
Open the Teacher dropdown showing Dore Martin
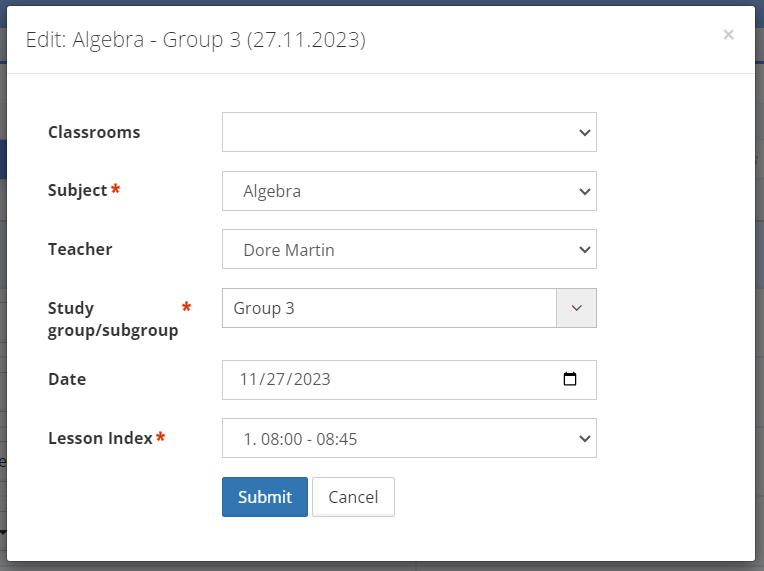point(409,249)
